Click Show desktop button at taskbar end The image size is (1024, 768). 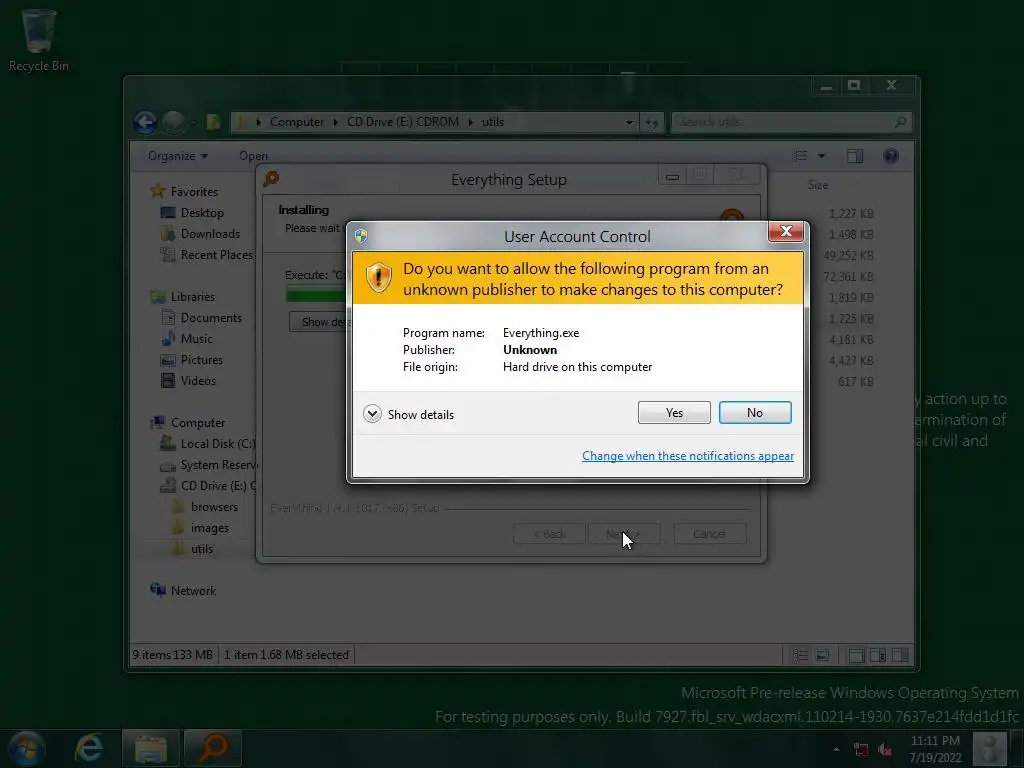(1019, 749)
